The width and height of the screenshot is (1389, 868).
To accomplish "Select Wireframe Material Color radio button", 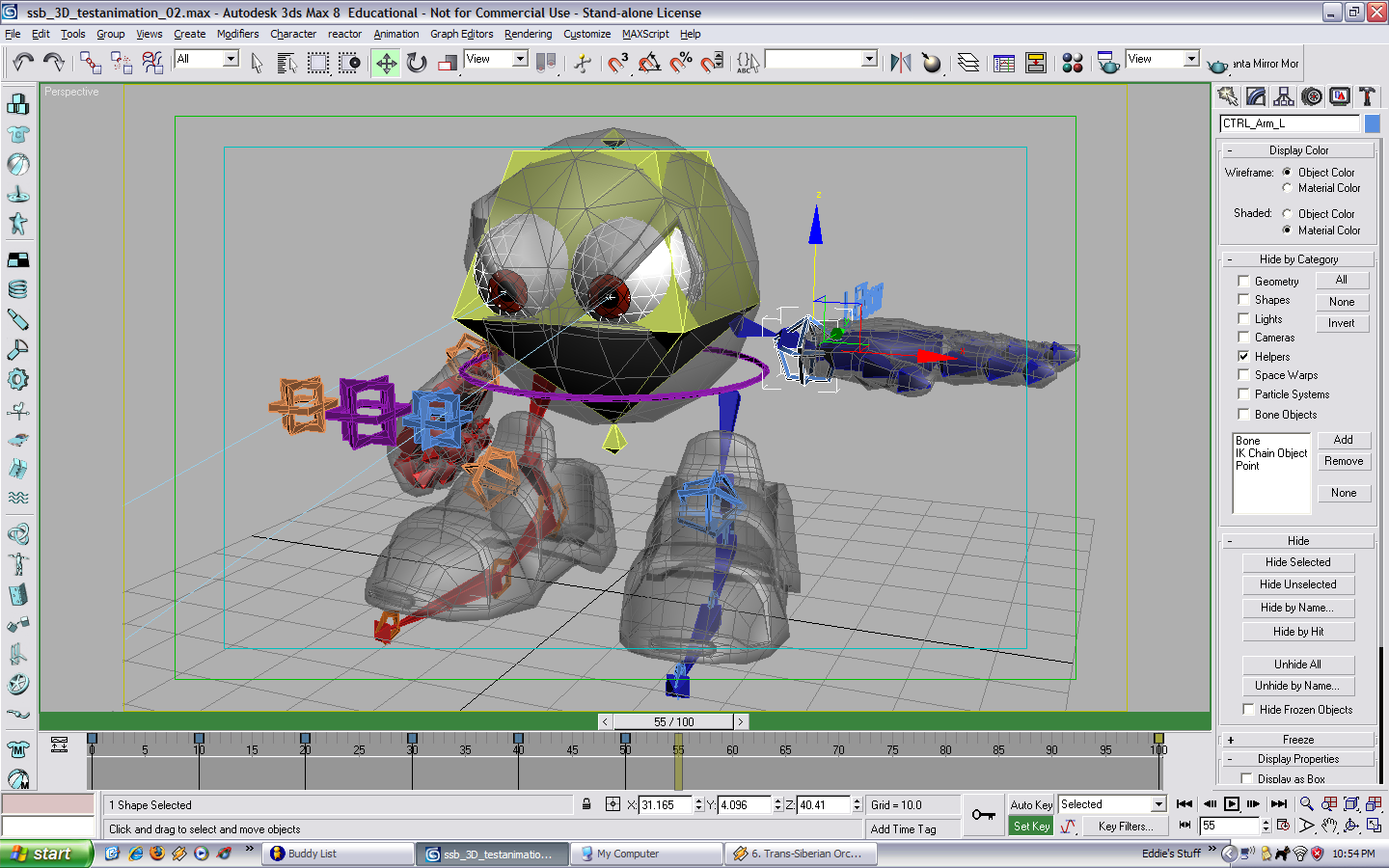I will pyautogui.click(x=1287, y=188).
